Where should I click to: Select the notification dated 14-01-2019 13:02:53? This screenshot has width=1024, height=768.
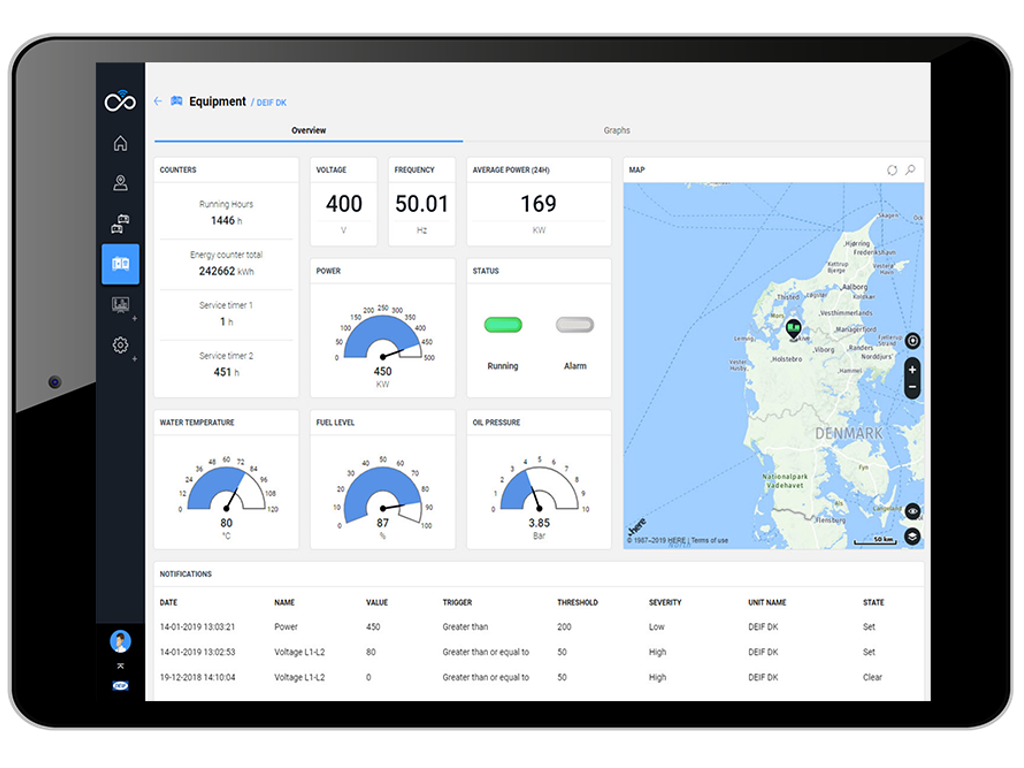click(x=539, y=652)
